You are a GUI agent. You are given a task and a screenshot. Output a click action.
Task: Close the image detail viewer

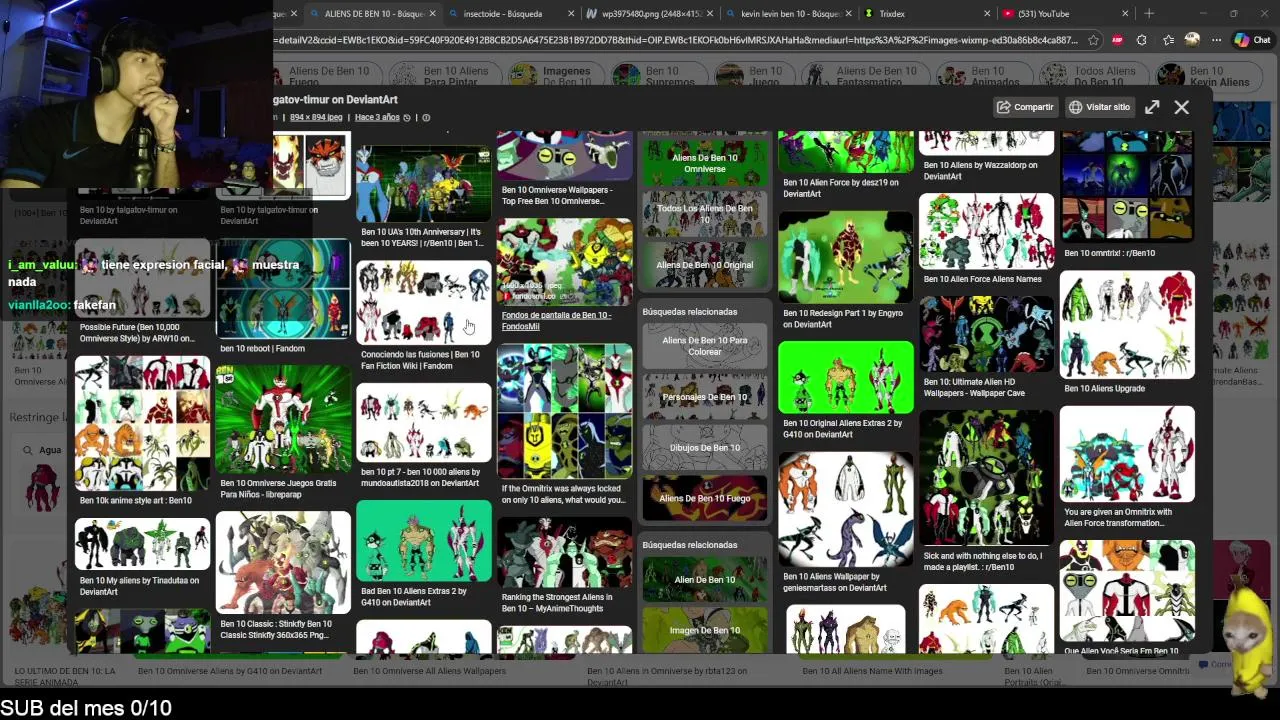[x=1182, y=107]
